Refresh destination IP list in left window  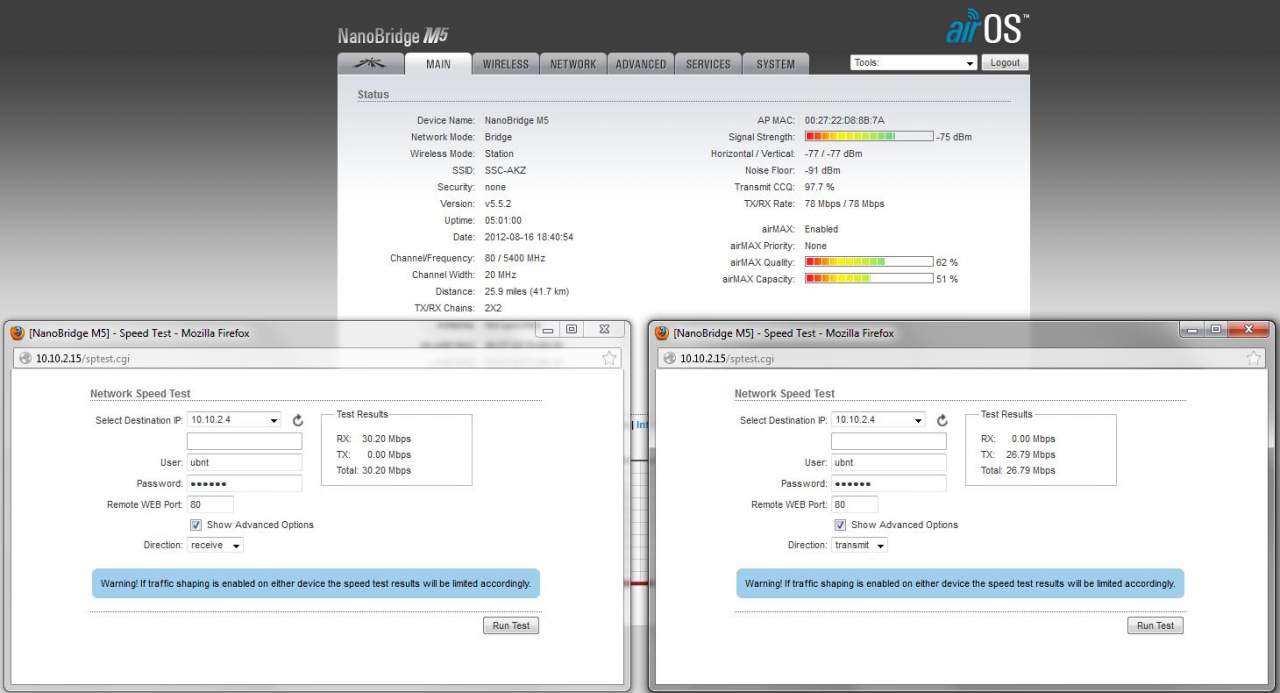(298, 421)
